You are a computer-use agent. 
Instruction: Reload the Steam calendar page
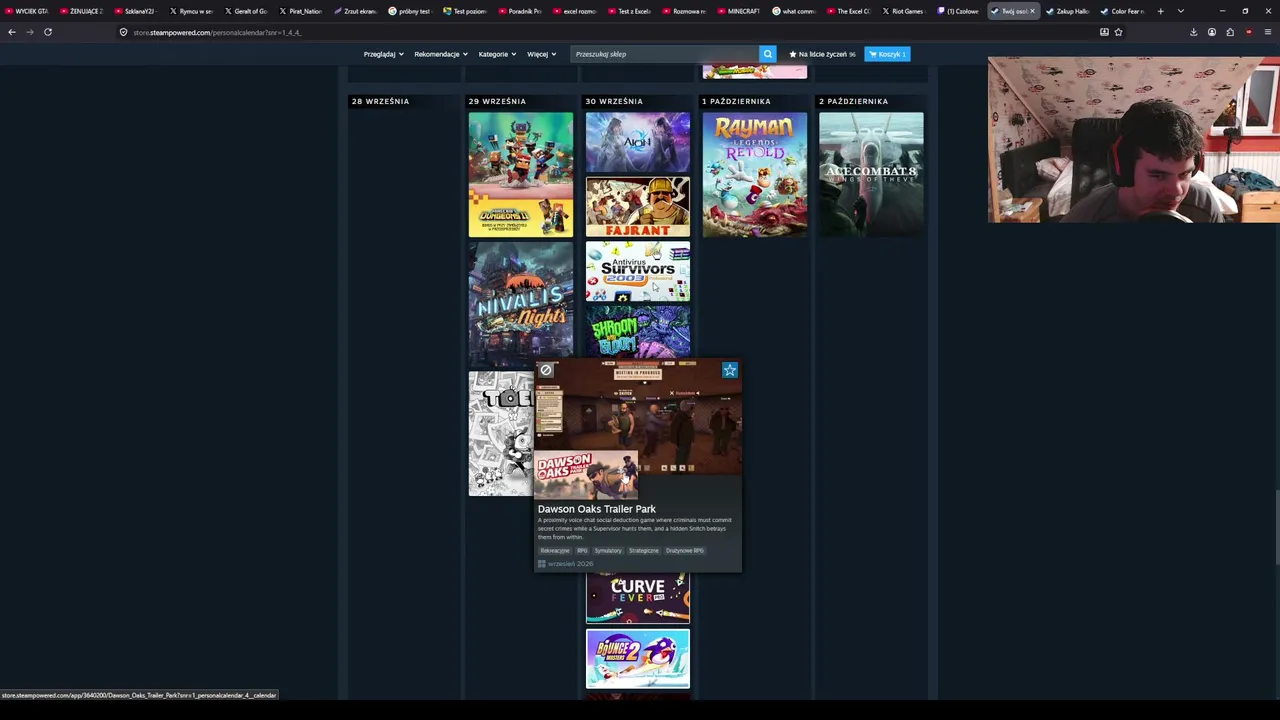(x=47, y=32)
